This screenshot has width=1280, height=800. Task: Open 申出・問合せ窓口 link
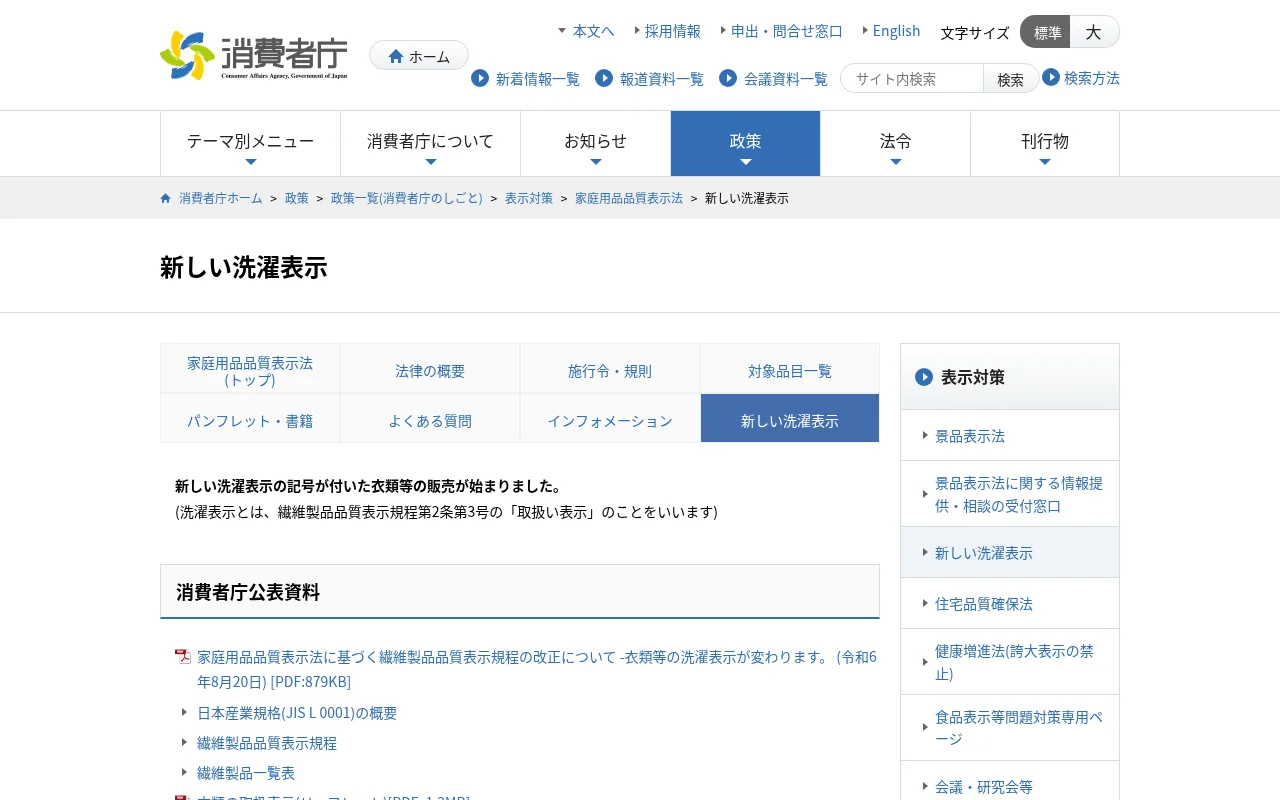(787, 31)
